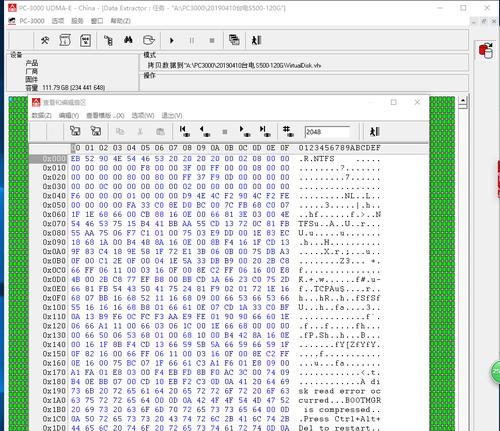Click ASCII text 'sk read error oc'

tap(340, 391)
